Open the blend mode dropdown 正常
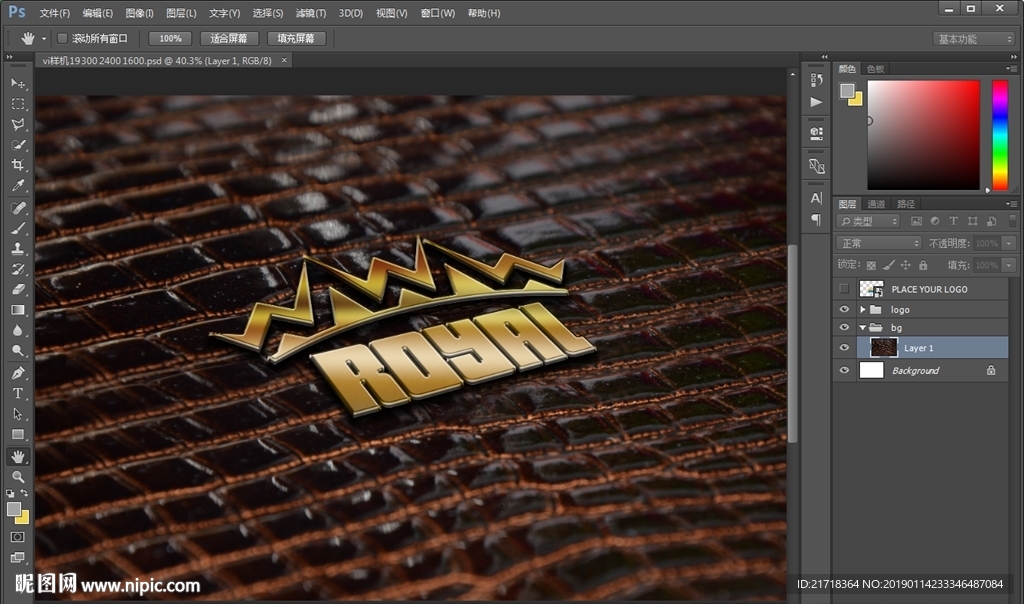This screenshot has width=1024, height=604. (x=879, y=243)
